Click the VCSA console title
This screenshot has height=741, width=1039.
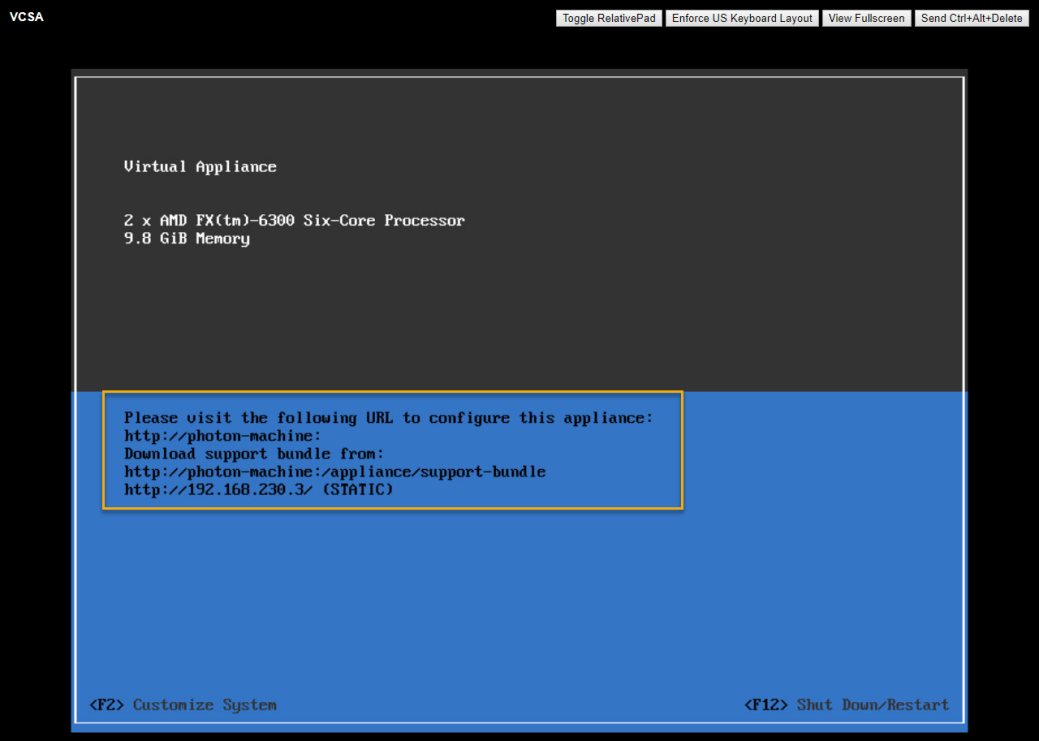[27, 17]
